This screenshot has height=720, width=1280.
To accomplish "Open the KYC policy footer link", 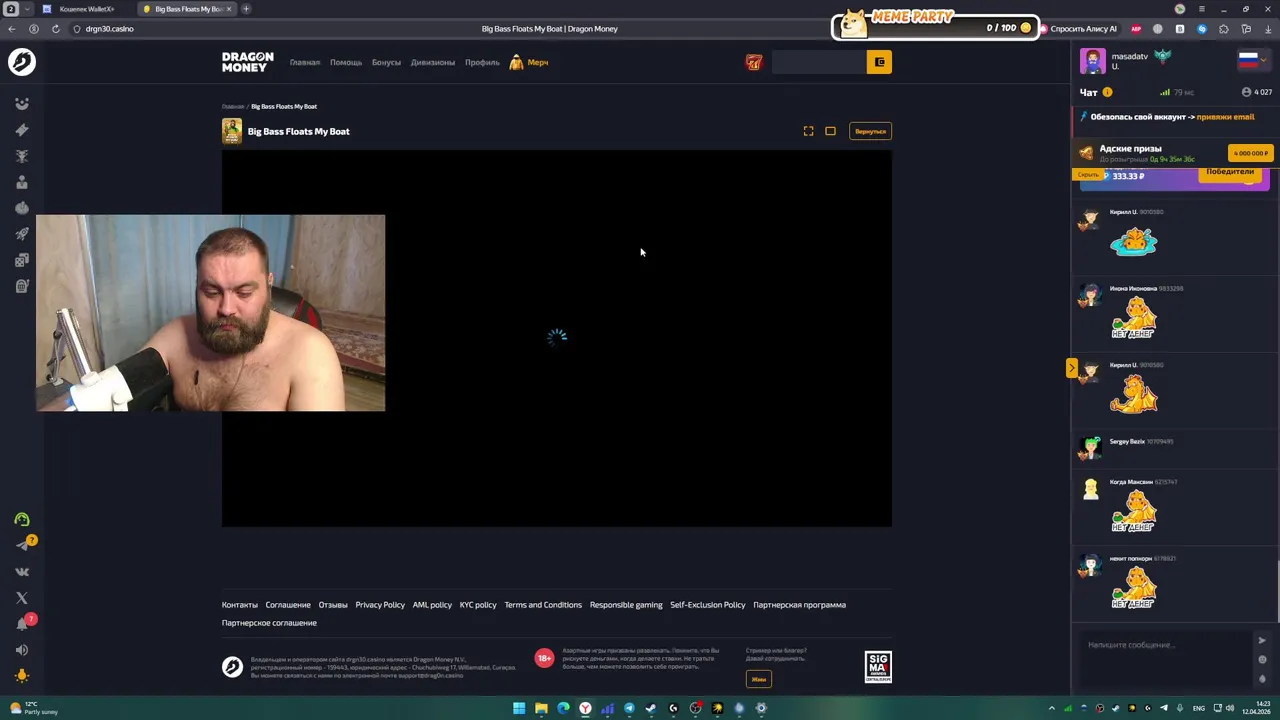I will coord(478,605).
